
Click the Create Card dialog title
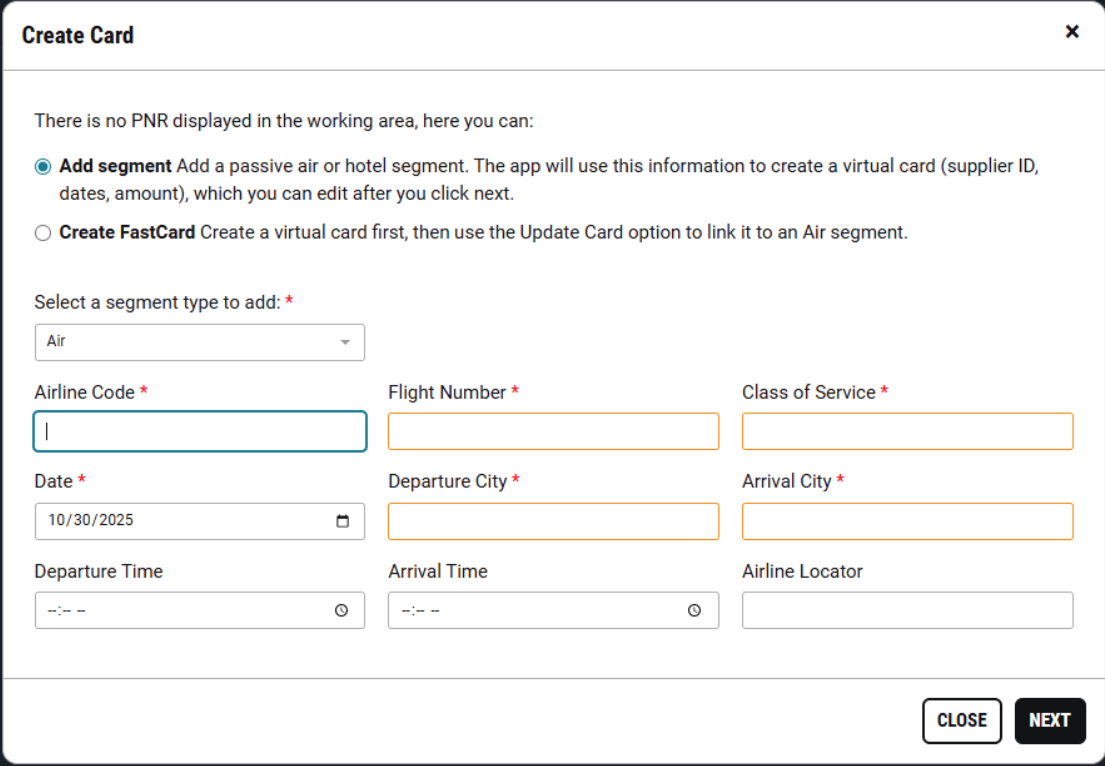78,35
